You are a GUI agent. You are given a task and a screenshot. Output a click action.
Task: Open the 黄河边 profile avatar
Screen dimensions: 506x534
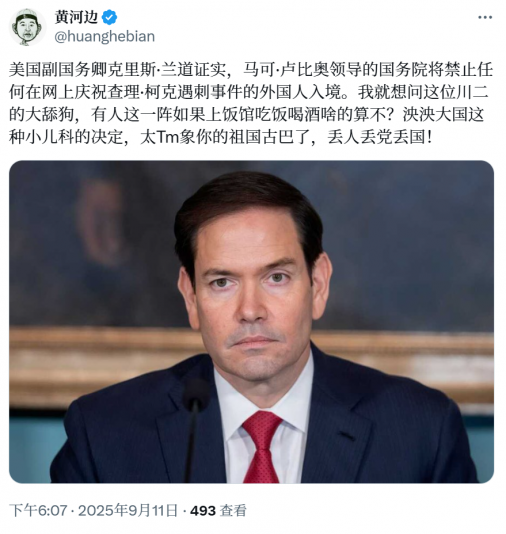coord(28,27)
